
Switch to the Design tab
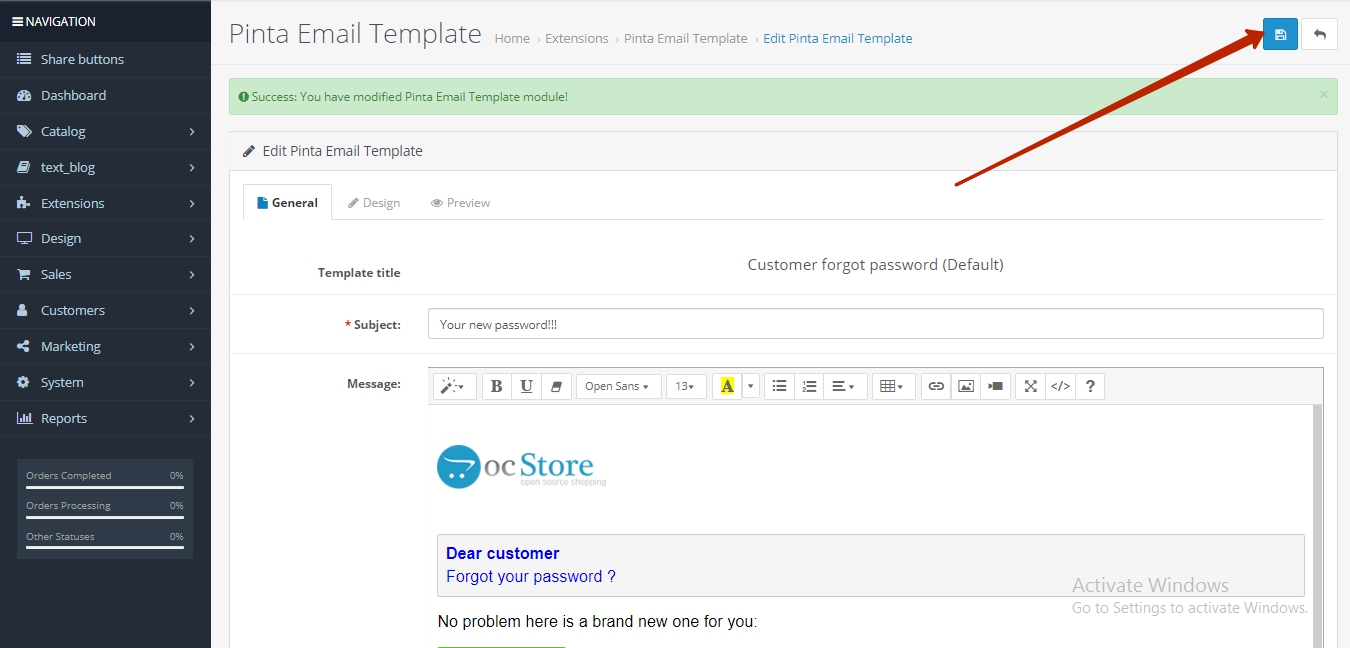(373, 203)
